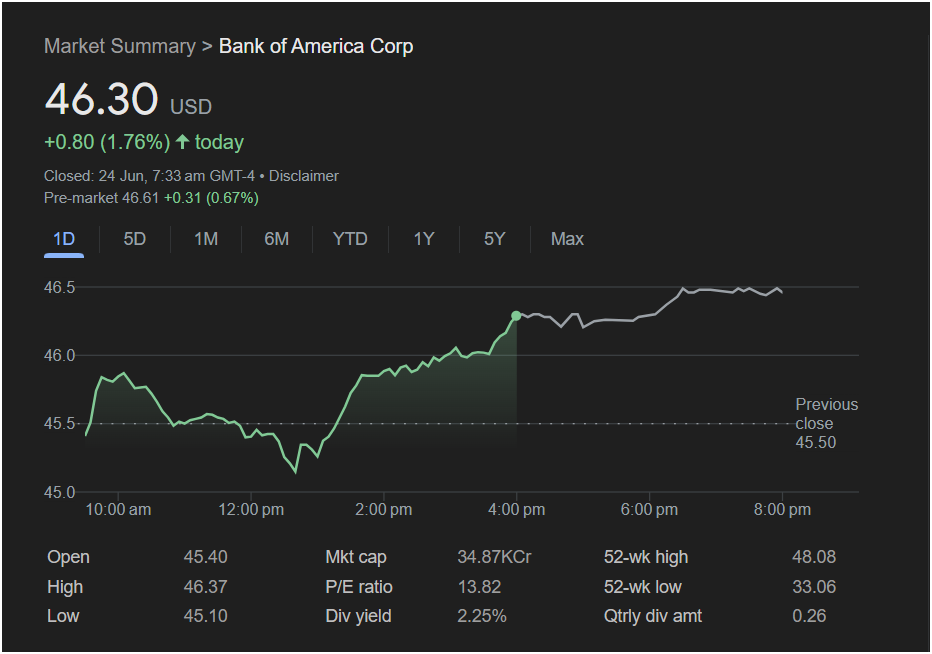This screenshot has height=654, width=932.
Task: Select the 1D time range tab
Action: tap(64, 239)
